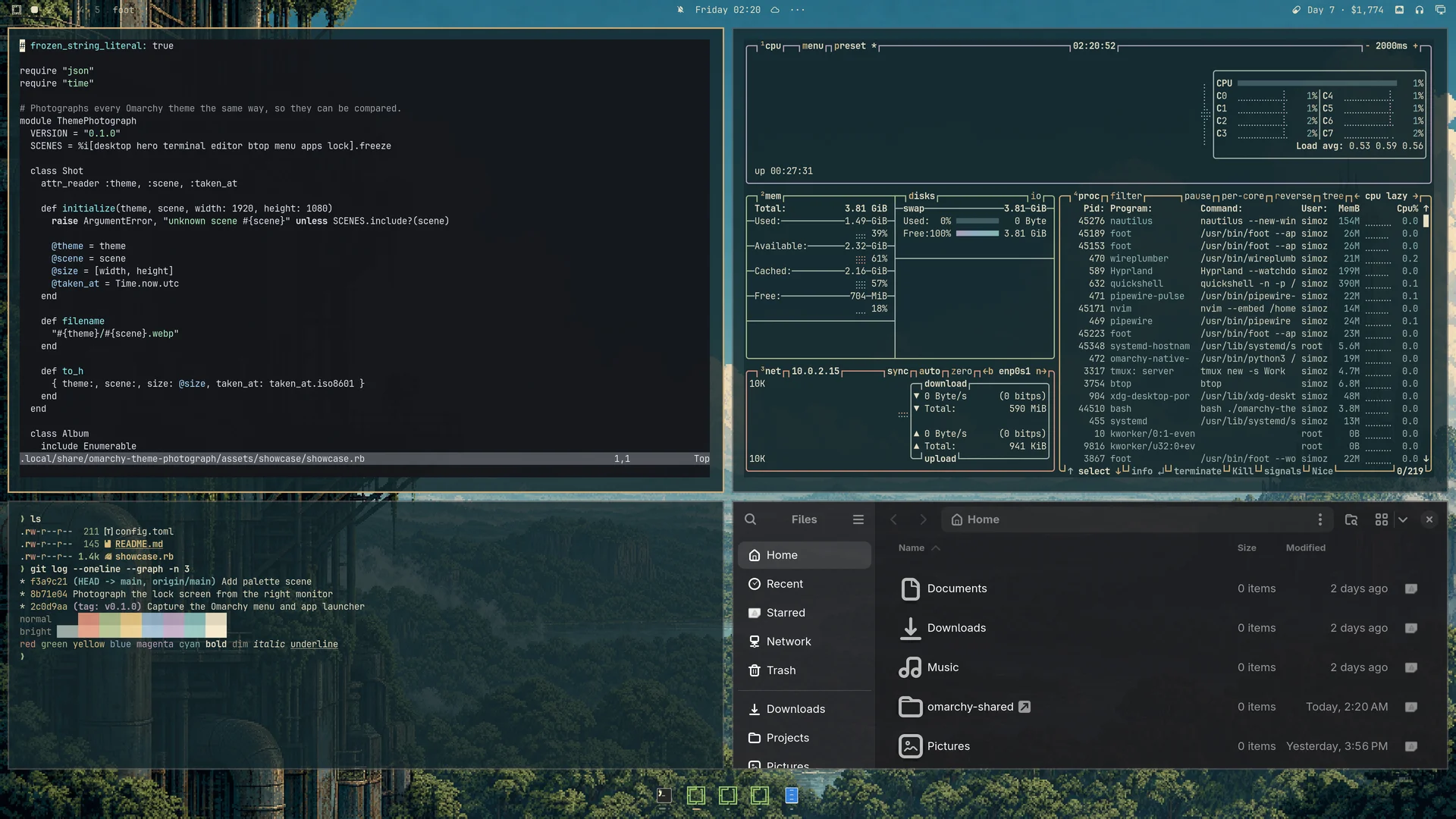Open the Files view options chevron dropdown
Viewport: 1456px width, 819px height.
1403,519
